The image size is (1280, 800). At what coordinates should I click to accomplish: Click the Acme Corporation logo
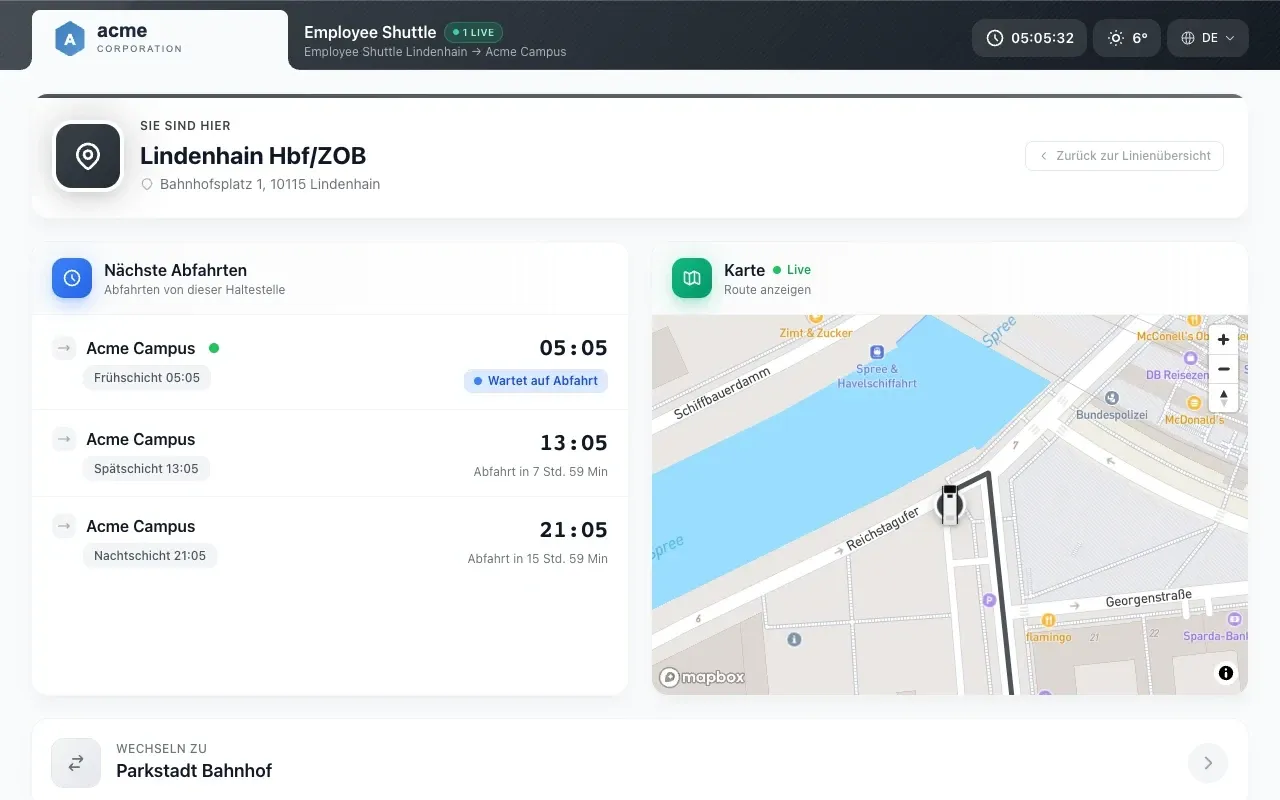(119, 39)
